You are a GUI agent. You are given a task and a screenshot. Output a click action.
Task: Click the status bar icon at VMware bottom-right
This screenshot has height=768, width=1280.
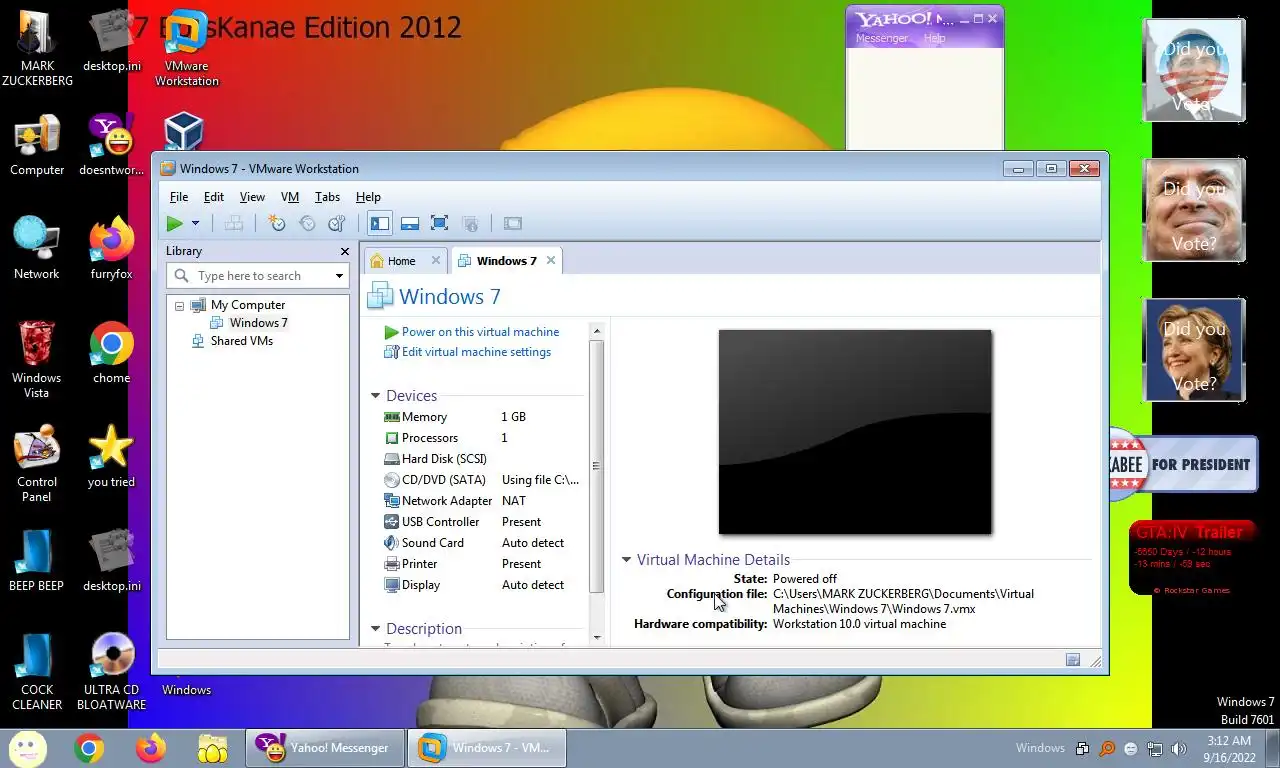coord(1073,660)
